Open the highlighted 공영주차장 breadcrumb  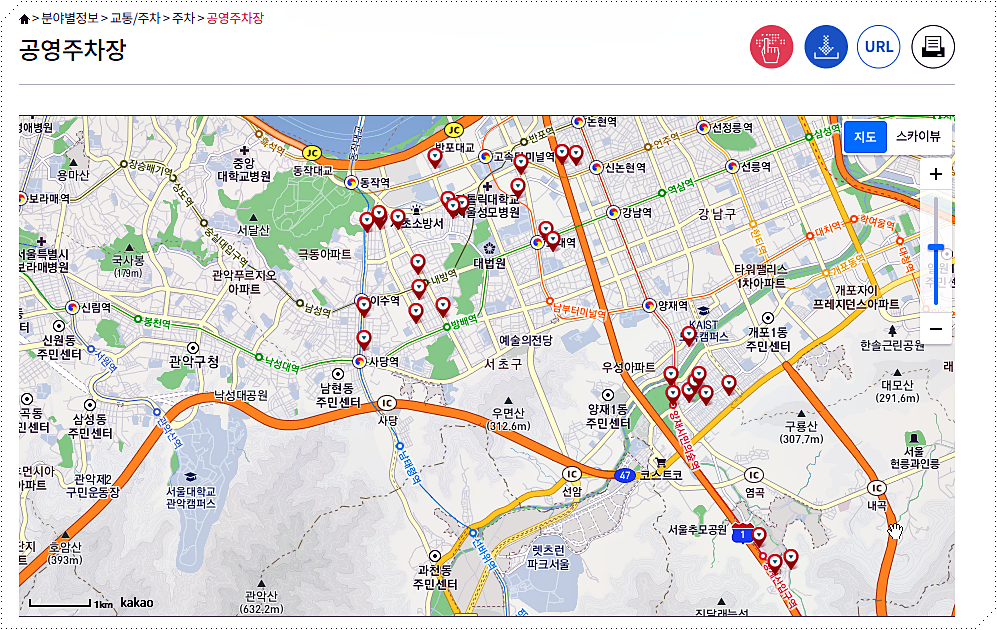tap(235, 18)
